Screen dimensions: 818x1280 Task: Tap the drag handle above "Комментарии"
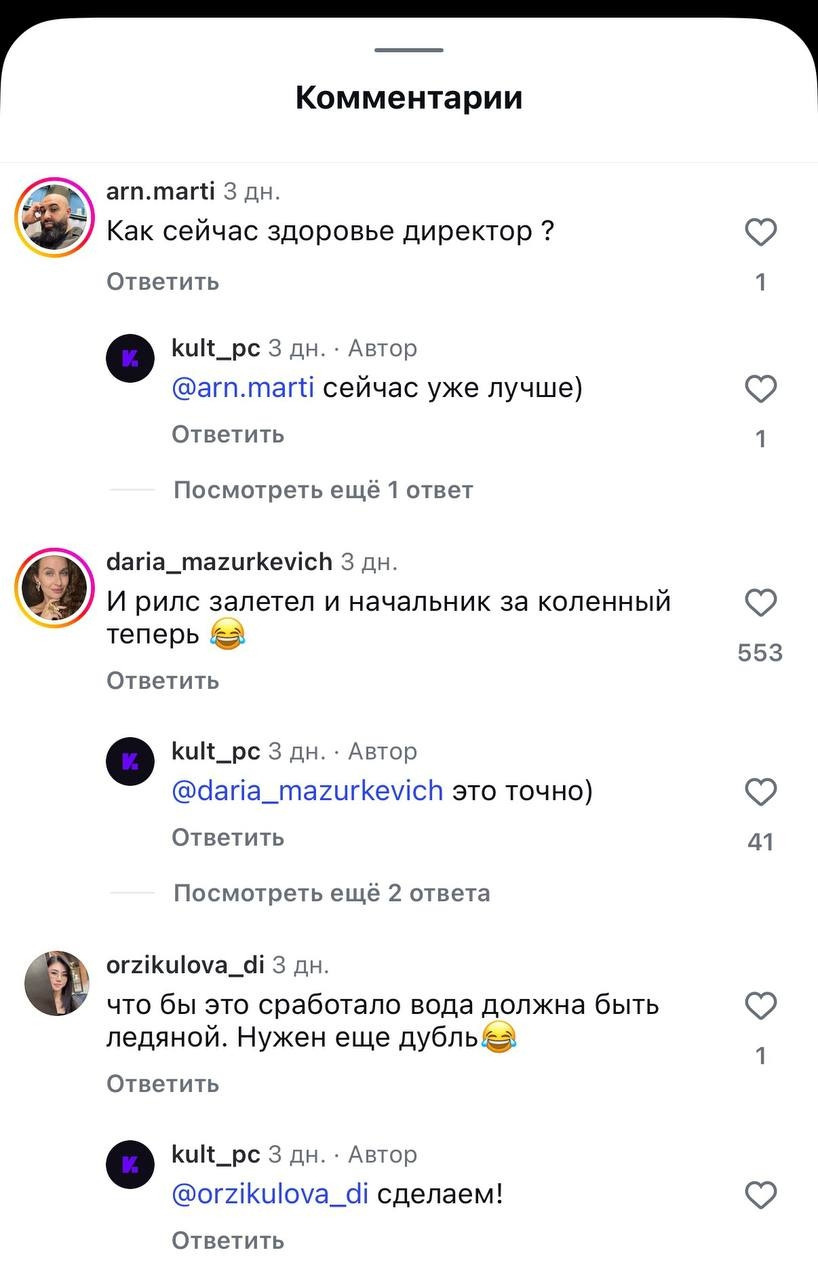tap(409, 50)
